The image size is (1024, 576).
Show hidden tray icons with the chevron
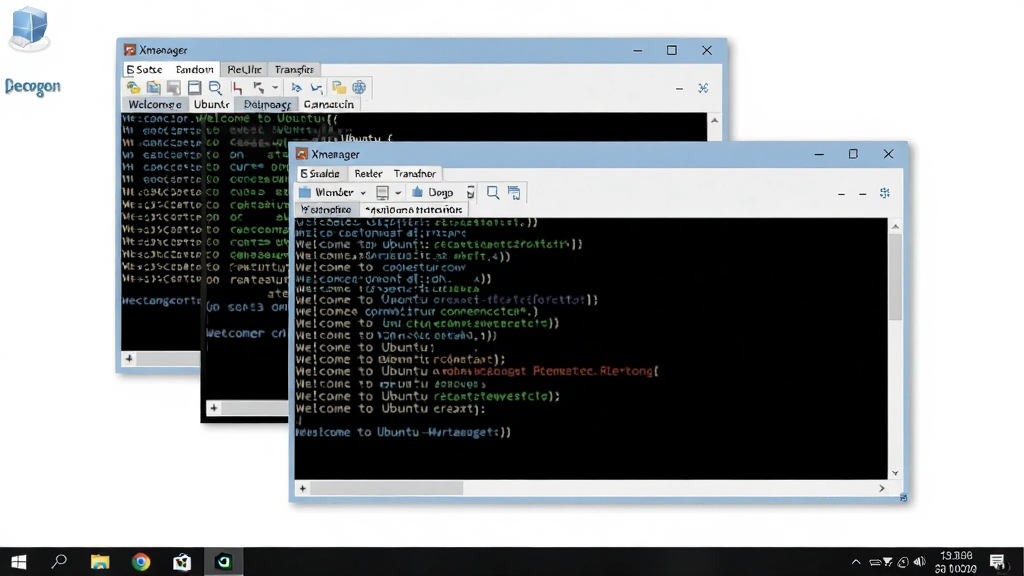856,562
